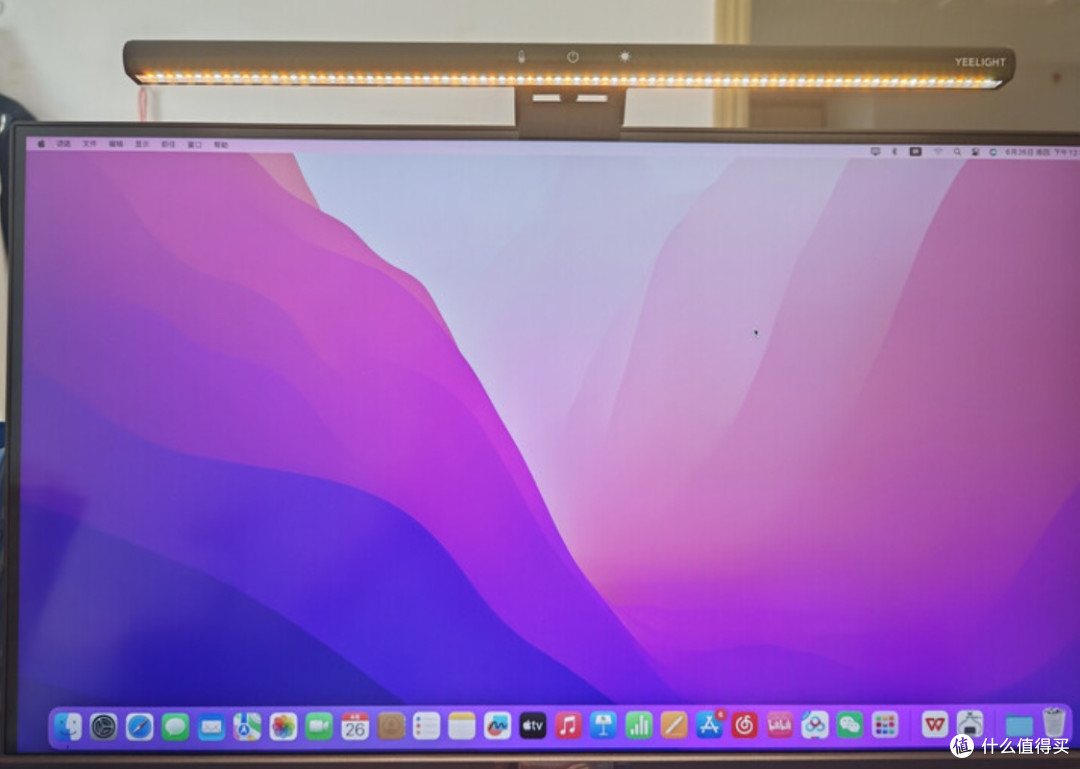
Task: Open the 文件 (File) menu
Action: (90, 144)
